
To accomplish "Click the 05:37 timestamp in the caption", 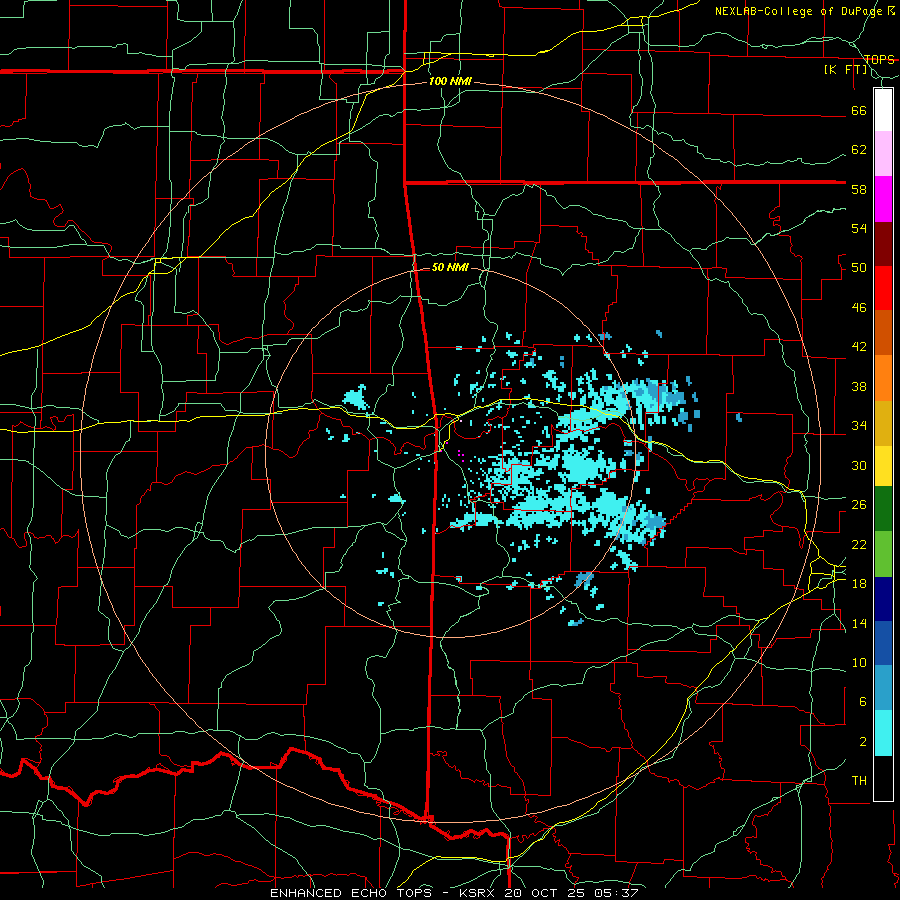I will [618, 893].
